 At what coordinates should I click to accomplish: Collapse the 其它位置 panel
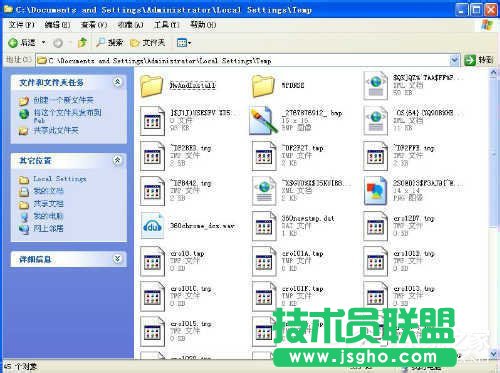[x=117, y=160]
